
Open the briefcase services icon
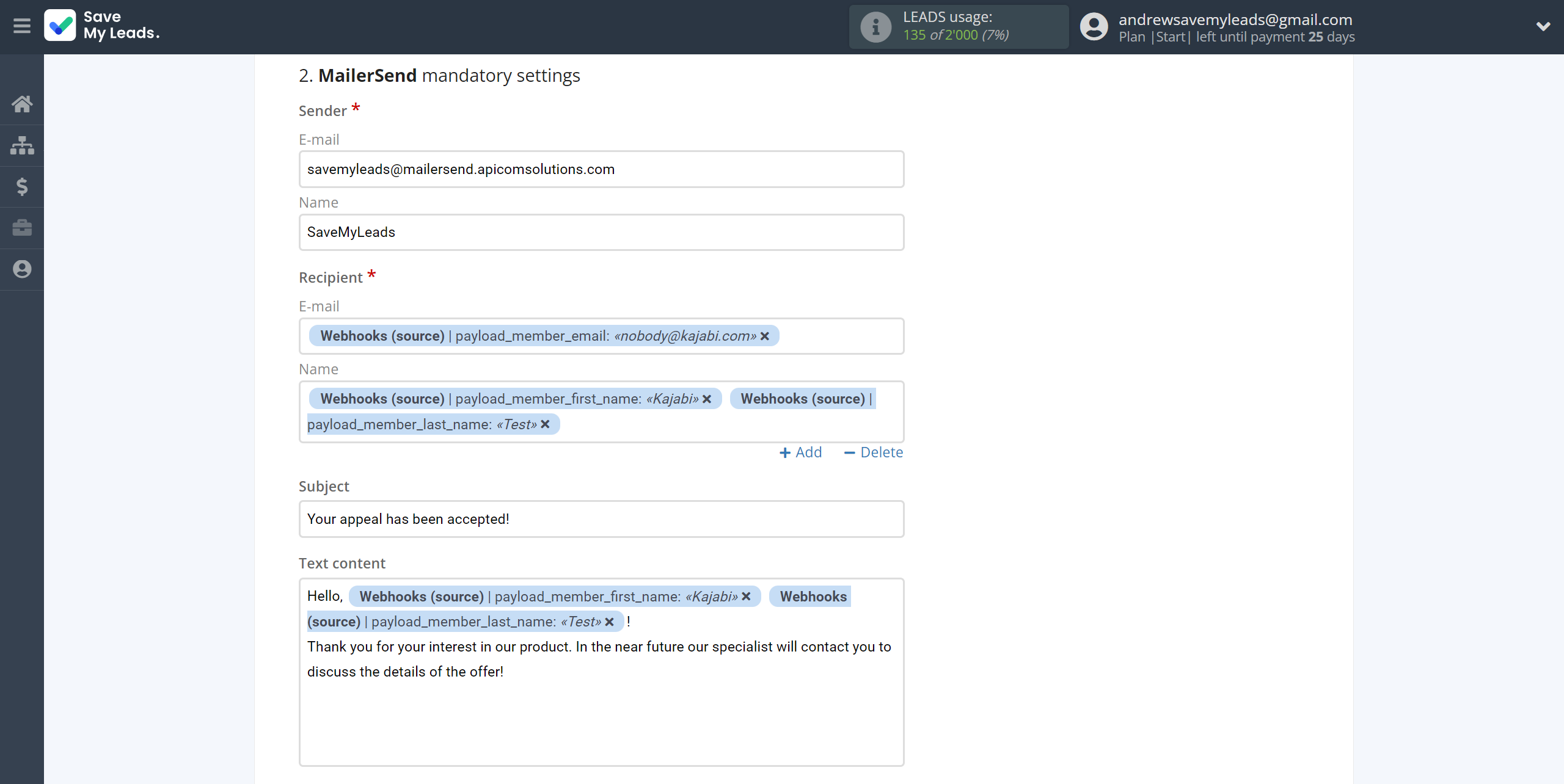(x=22, y=228)
